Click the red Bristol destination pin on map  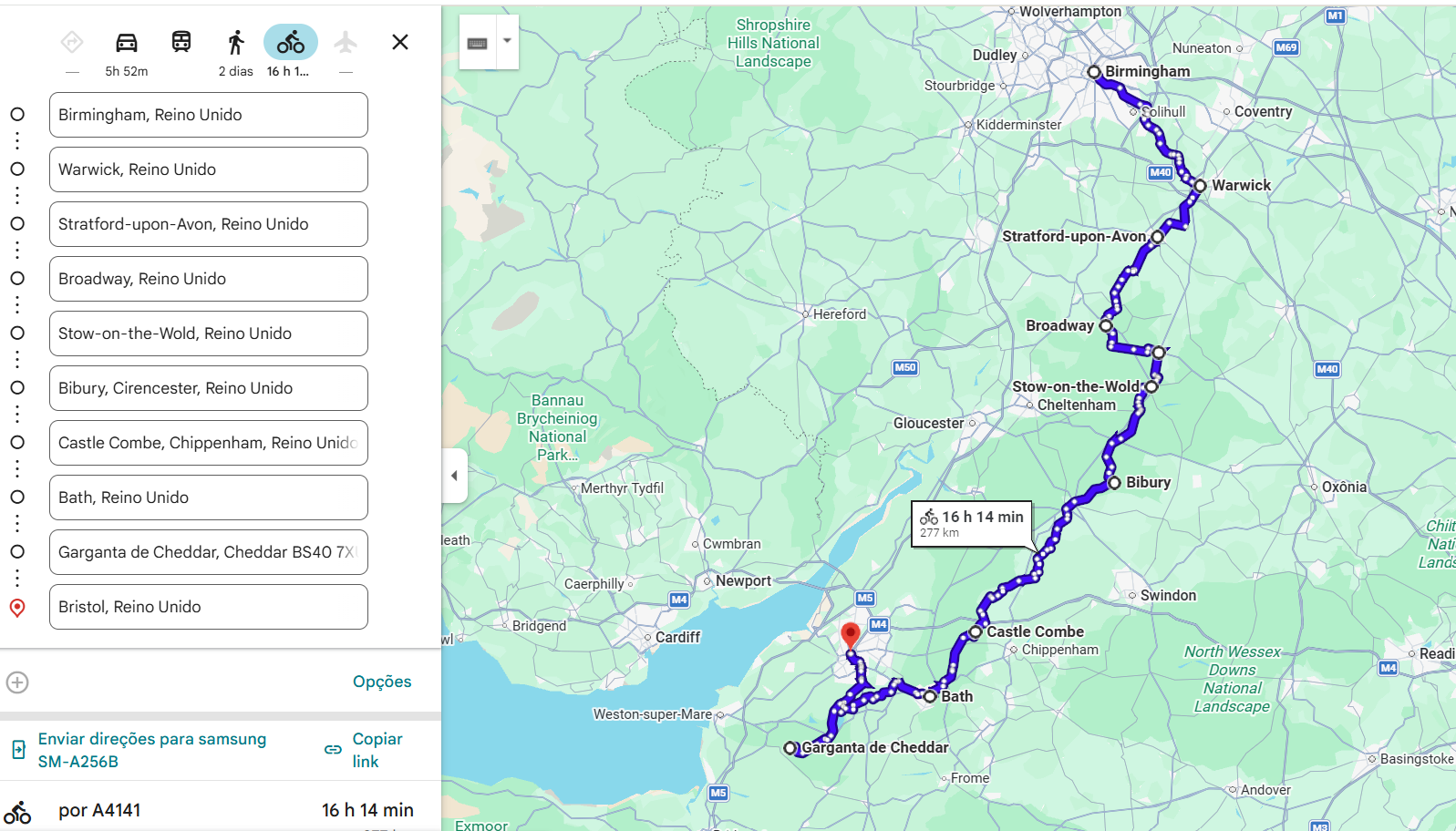click(850, 635)
